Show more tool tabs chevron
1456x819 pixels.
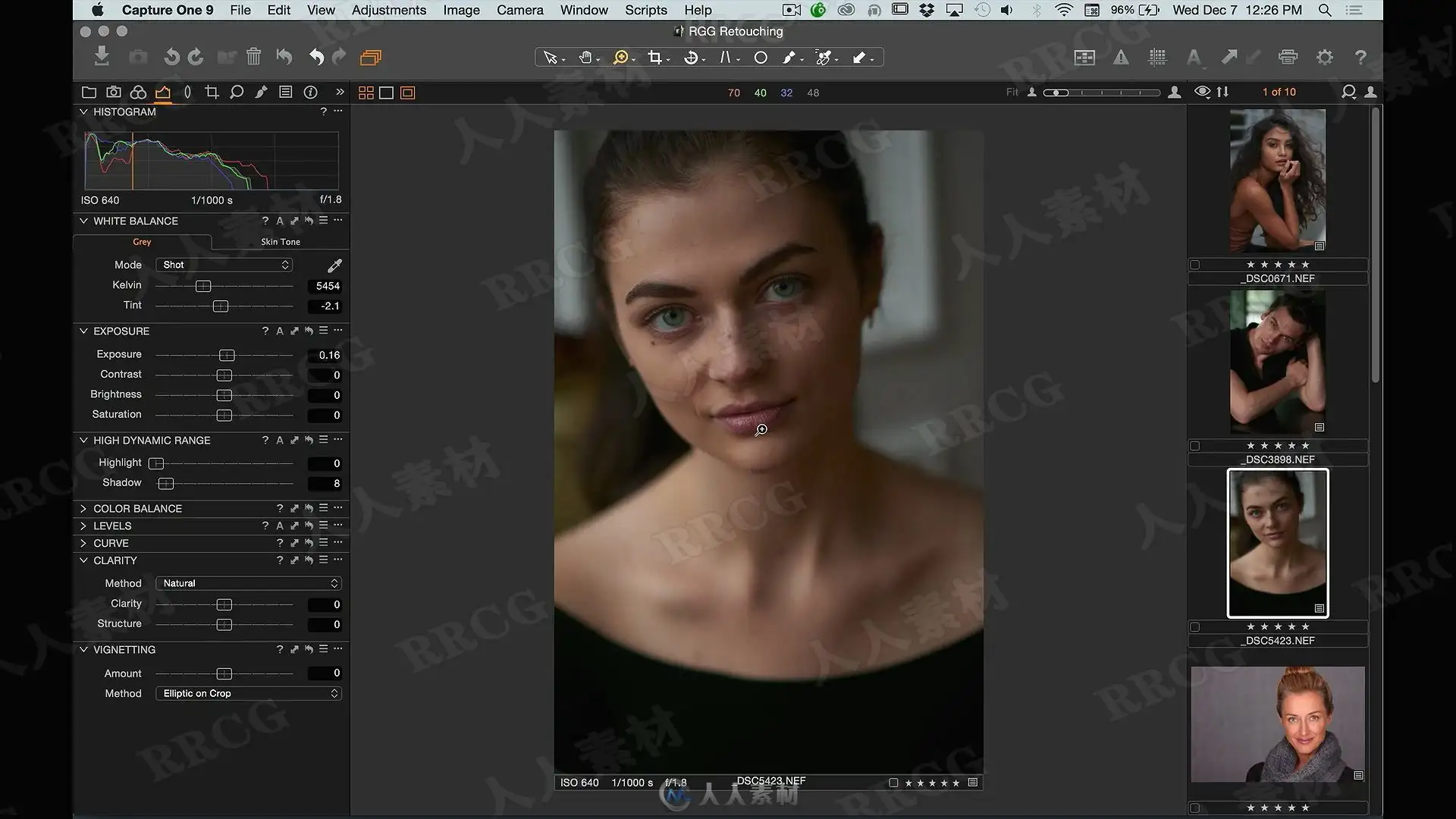click(x=340, y=92)
